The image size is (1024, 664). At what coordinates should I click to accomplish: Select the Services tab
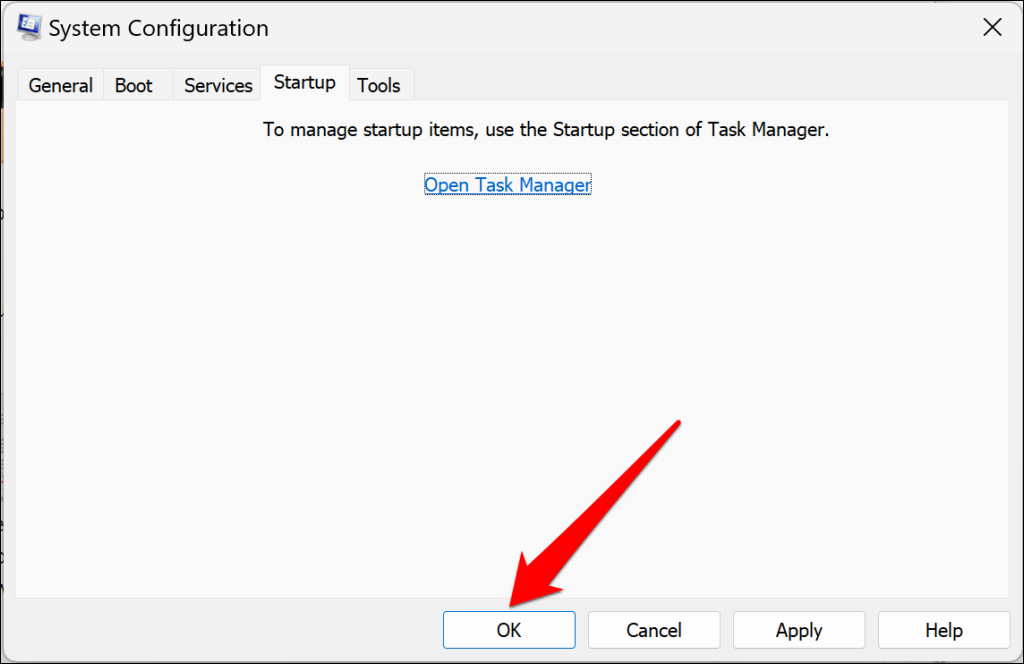(x=218, y=86)
